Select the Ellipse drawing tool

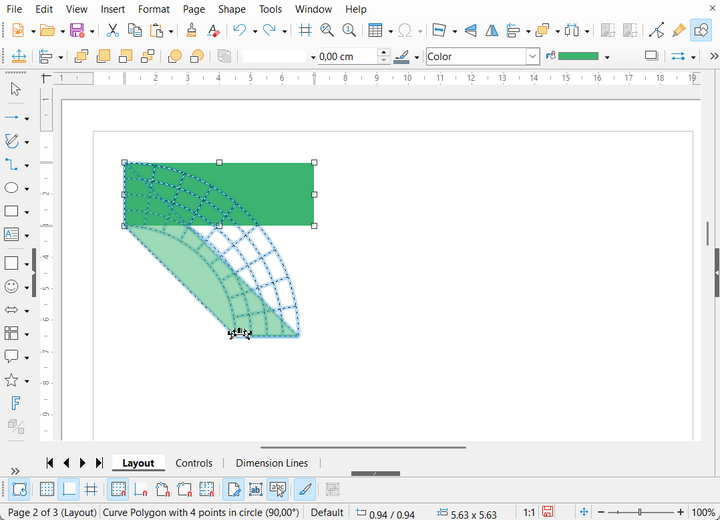click(12, 188)
